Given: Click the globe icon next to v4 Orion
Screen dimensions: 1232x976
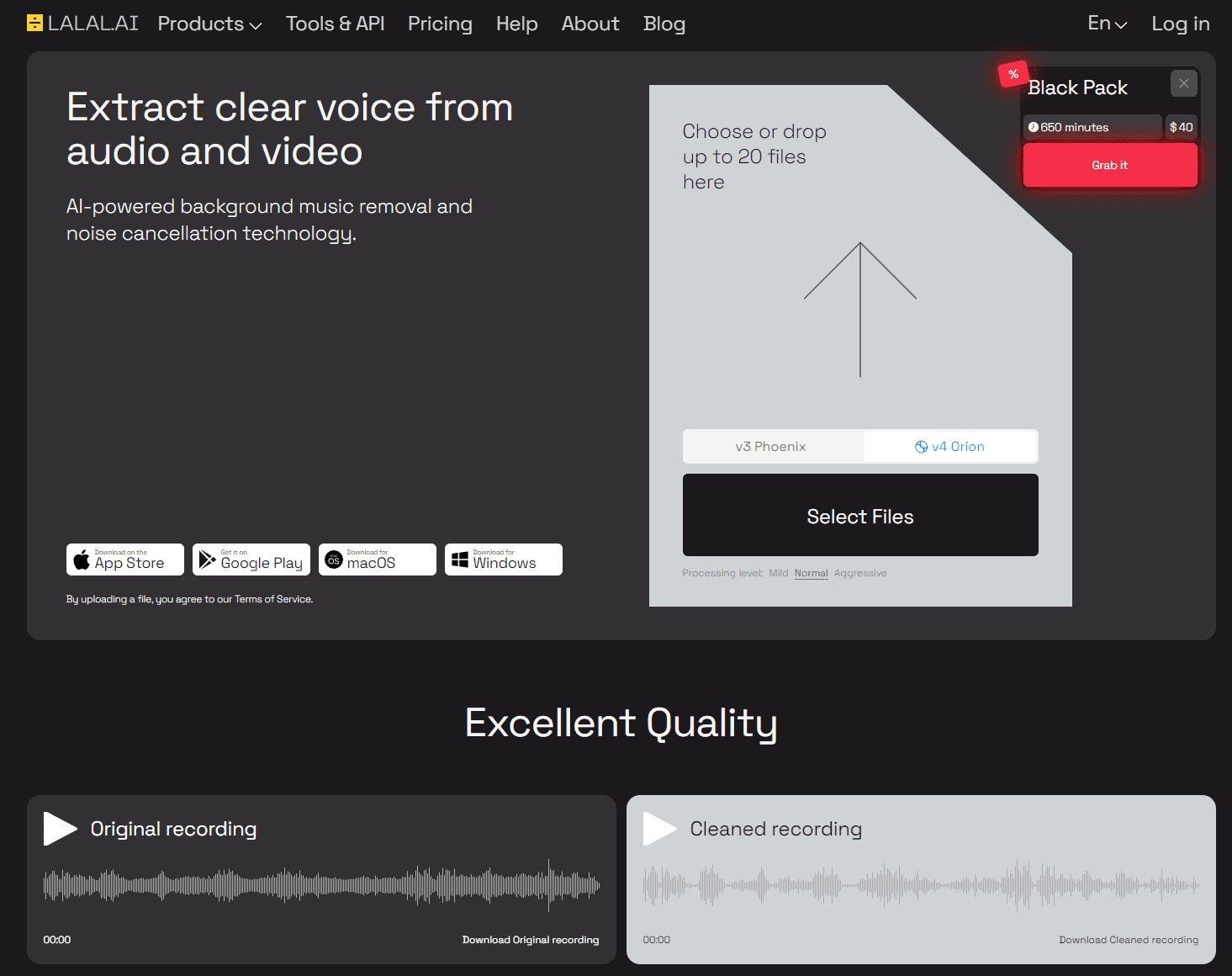Looking at the screenshot, I should tap(921, 446).
